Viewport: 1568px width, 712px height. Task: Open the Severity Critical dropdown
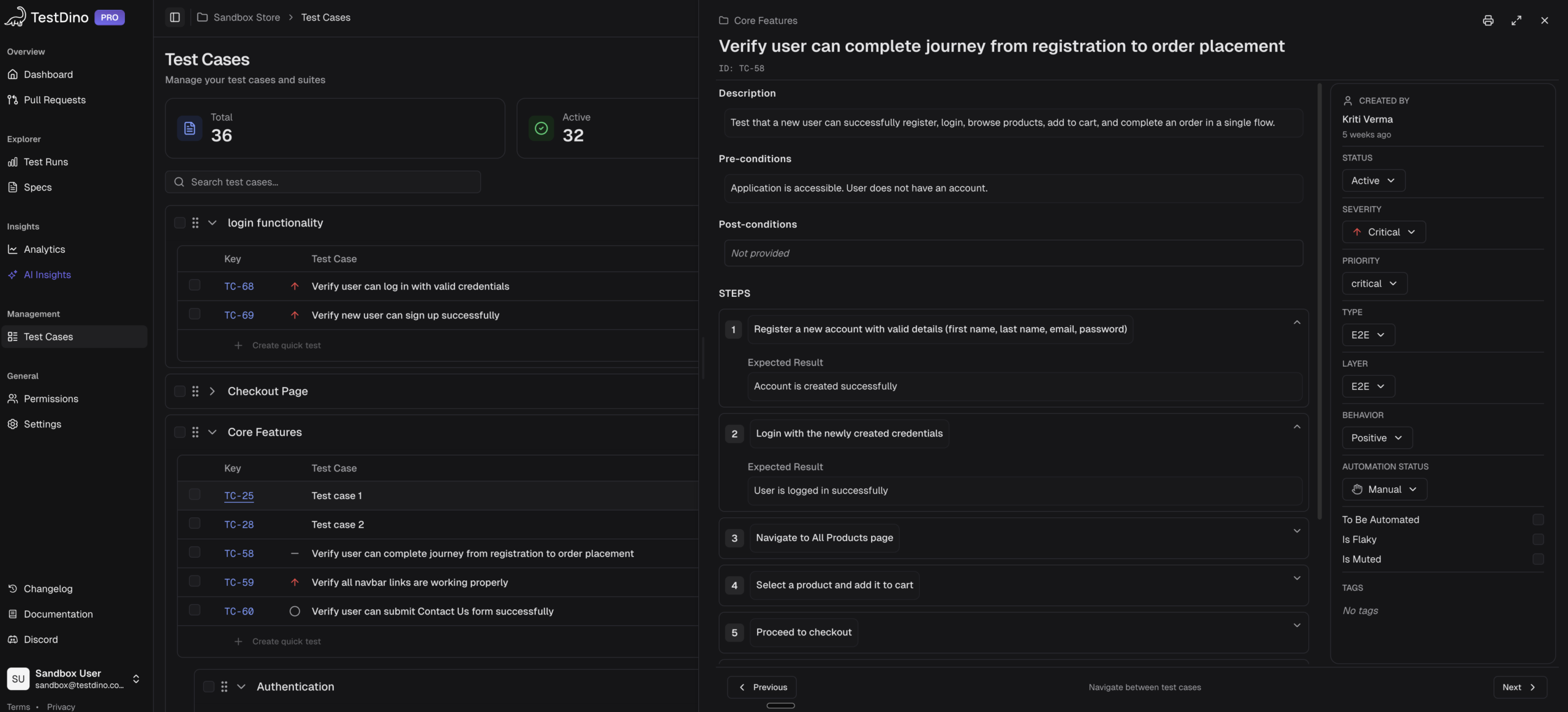[x=1384, y=232]
